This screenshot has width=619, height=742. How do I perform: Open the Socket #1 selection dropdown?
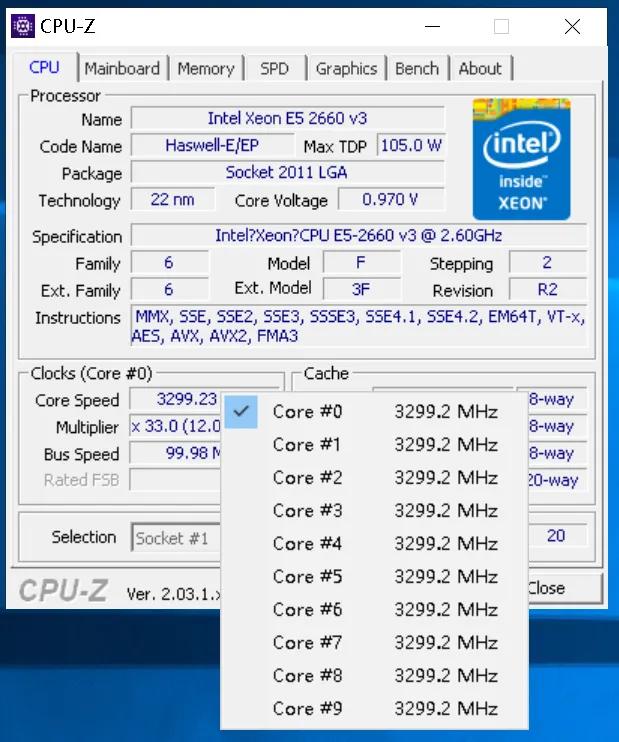coord(176,538)
